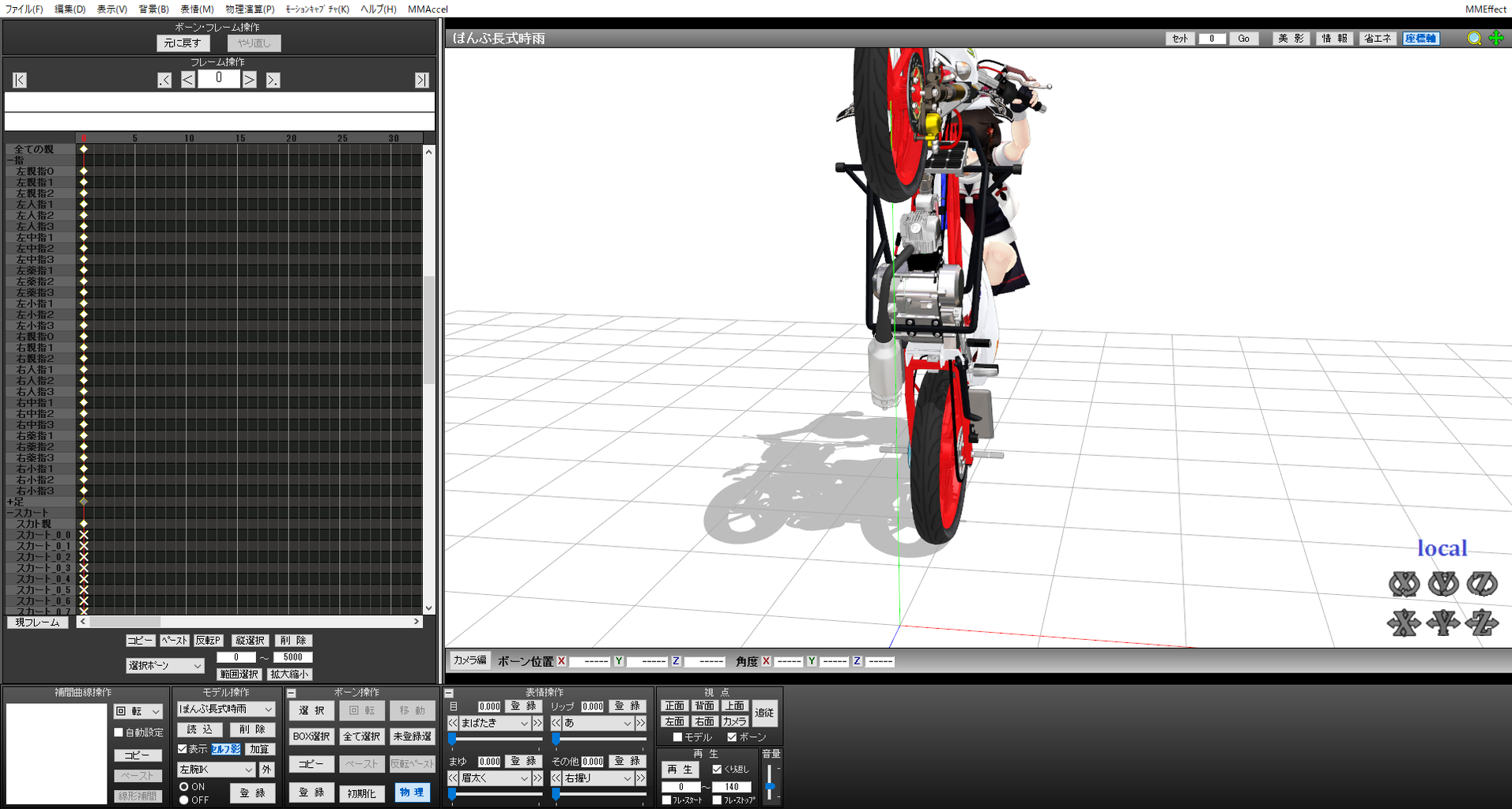Viewport: 1512px width, 809px height.
Task: Click 元に戻す undo button
Action: point(183,43)
